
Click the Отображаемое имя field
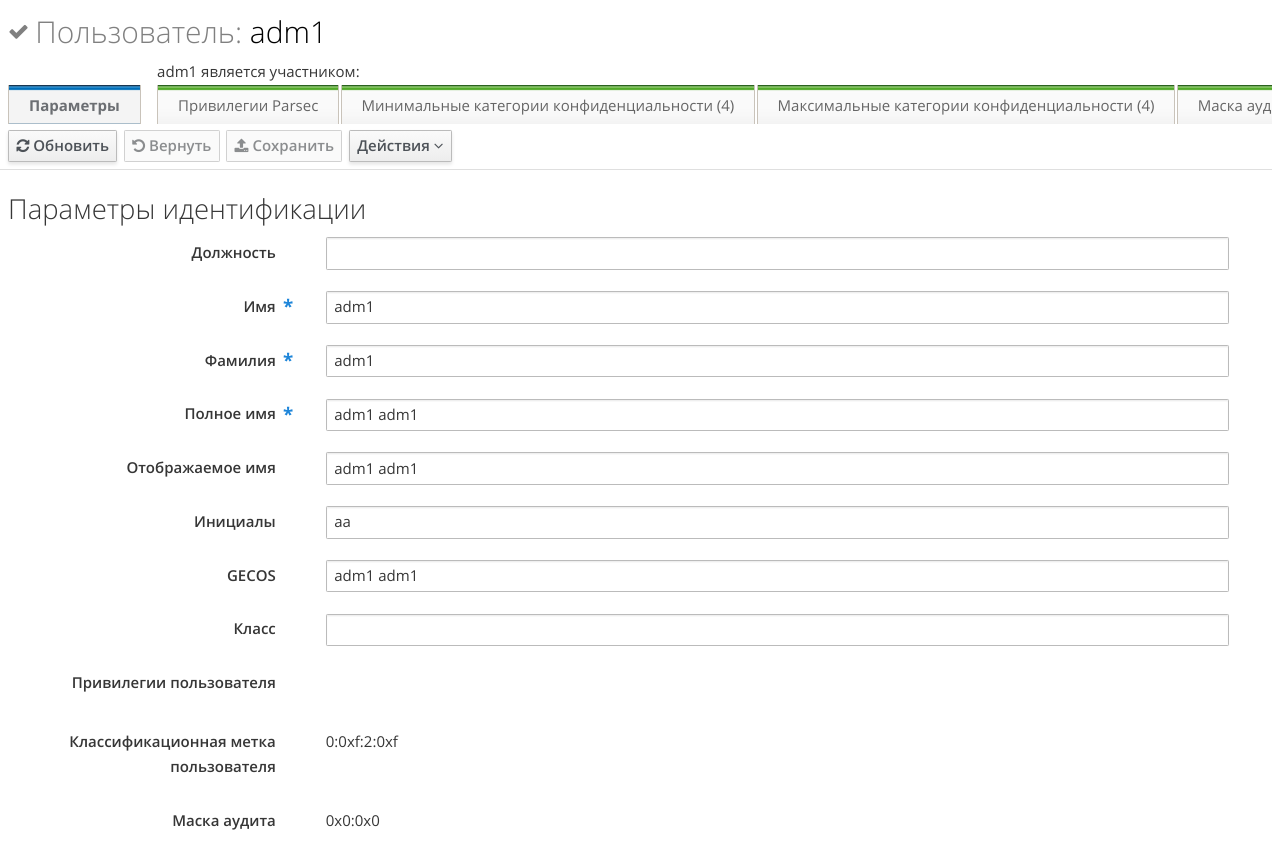(776, 469)
